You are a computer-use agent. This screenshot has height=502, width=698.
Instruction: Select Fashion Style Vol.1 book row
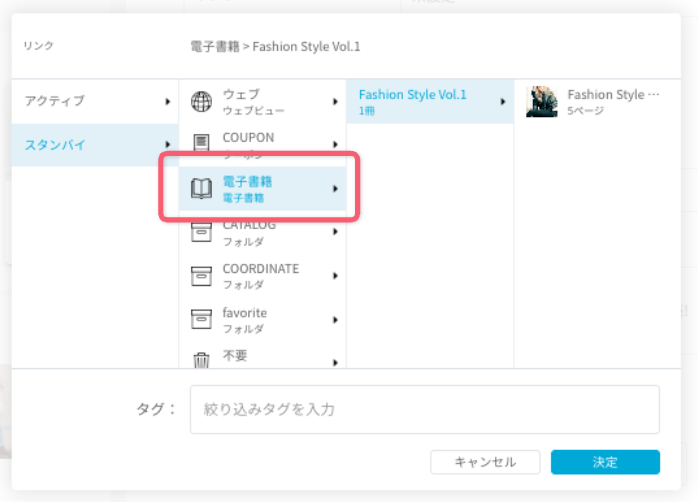[x=430, y=101]
